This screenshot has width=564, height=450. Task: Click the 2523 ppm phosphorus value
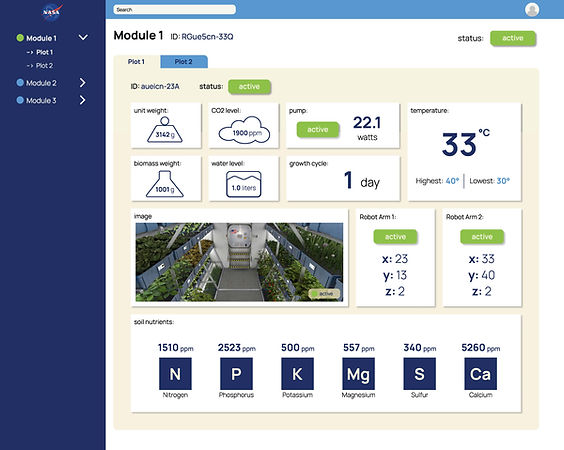[x=237, y=348]
